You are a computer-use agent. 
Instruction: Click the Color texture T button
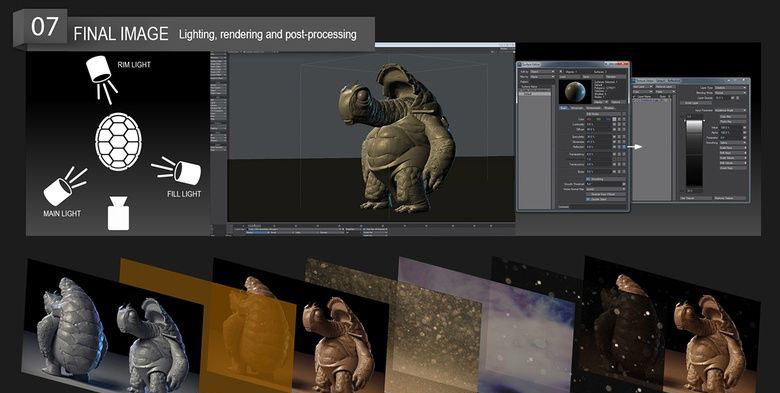(x=624, y=119)
